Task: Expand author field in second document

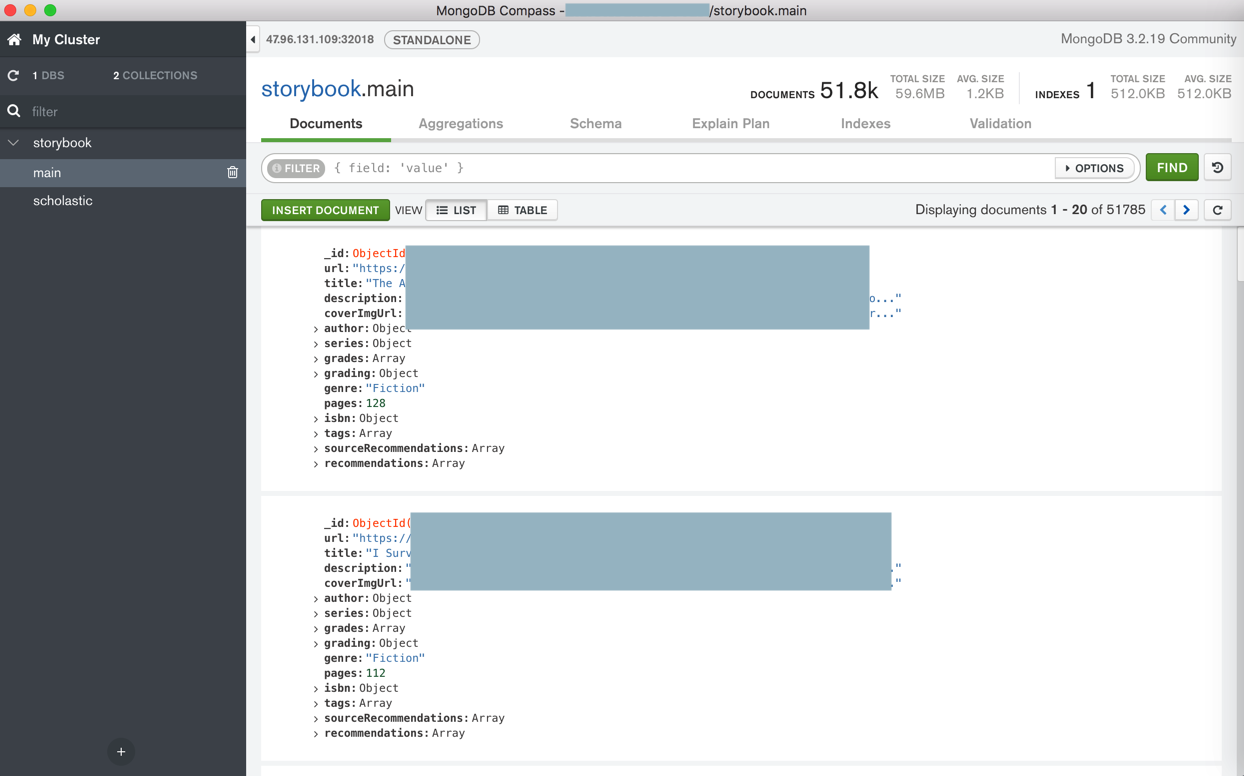Action: (316, 599)
